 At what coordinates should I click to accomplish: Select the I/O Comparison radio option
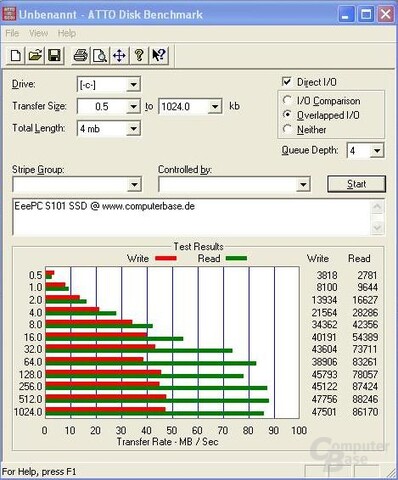point(287,100)
